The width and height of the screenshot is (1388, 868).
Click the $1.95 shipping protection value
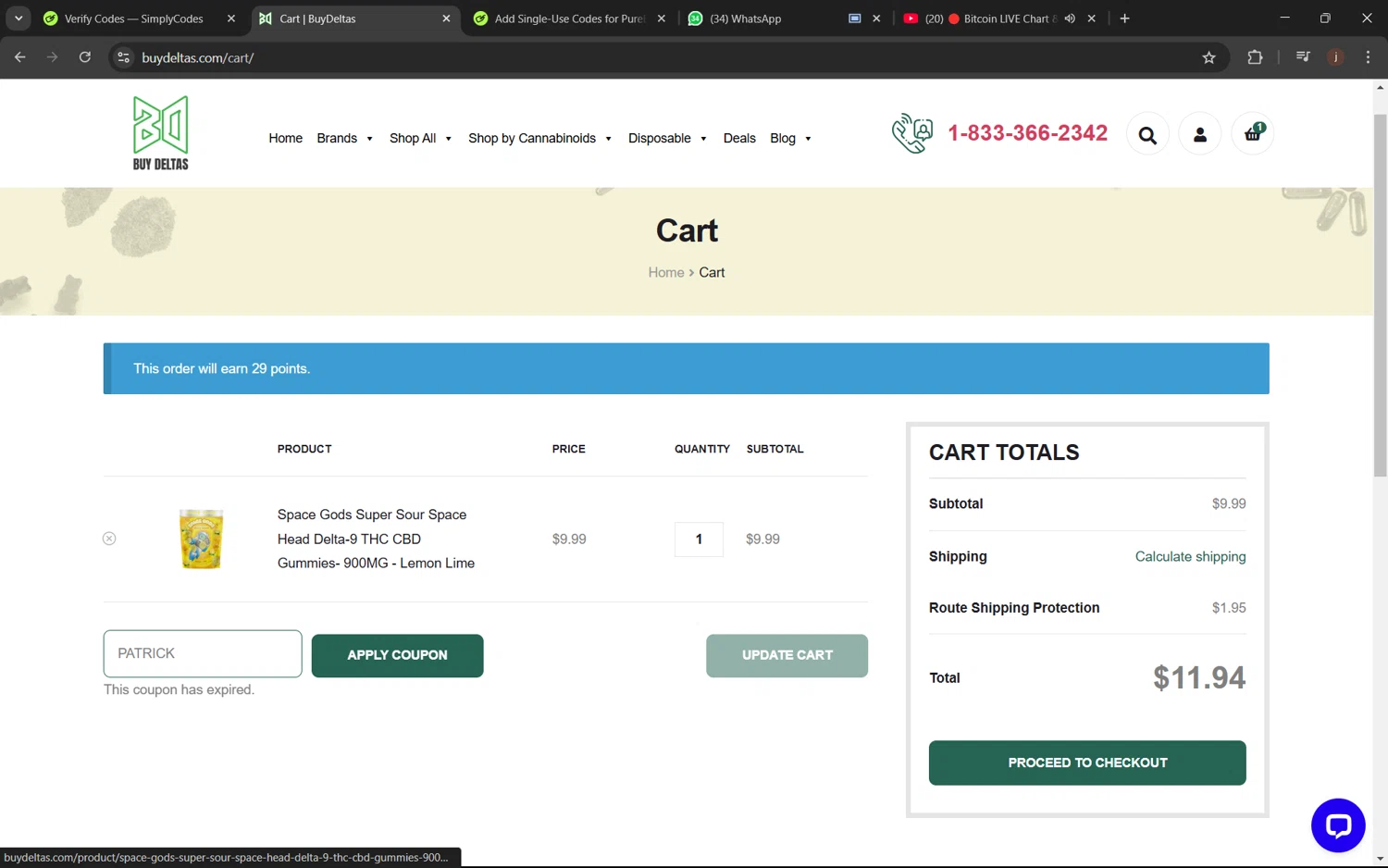click(x=1229, y=608)
